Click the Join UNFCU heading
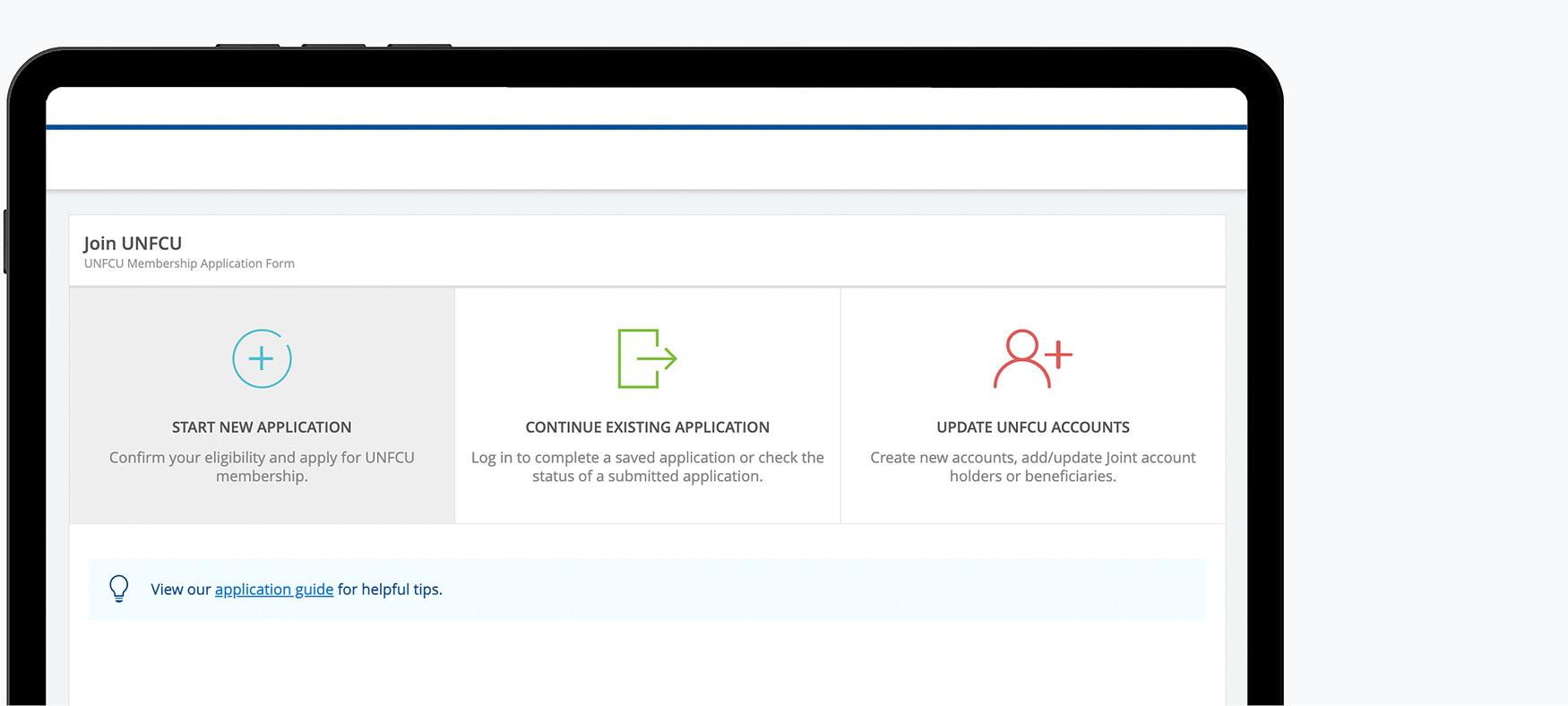This screenshot has height=706, width=1568. pyautogui.click(x=133, y=244)
